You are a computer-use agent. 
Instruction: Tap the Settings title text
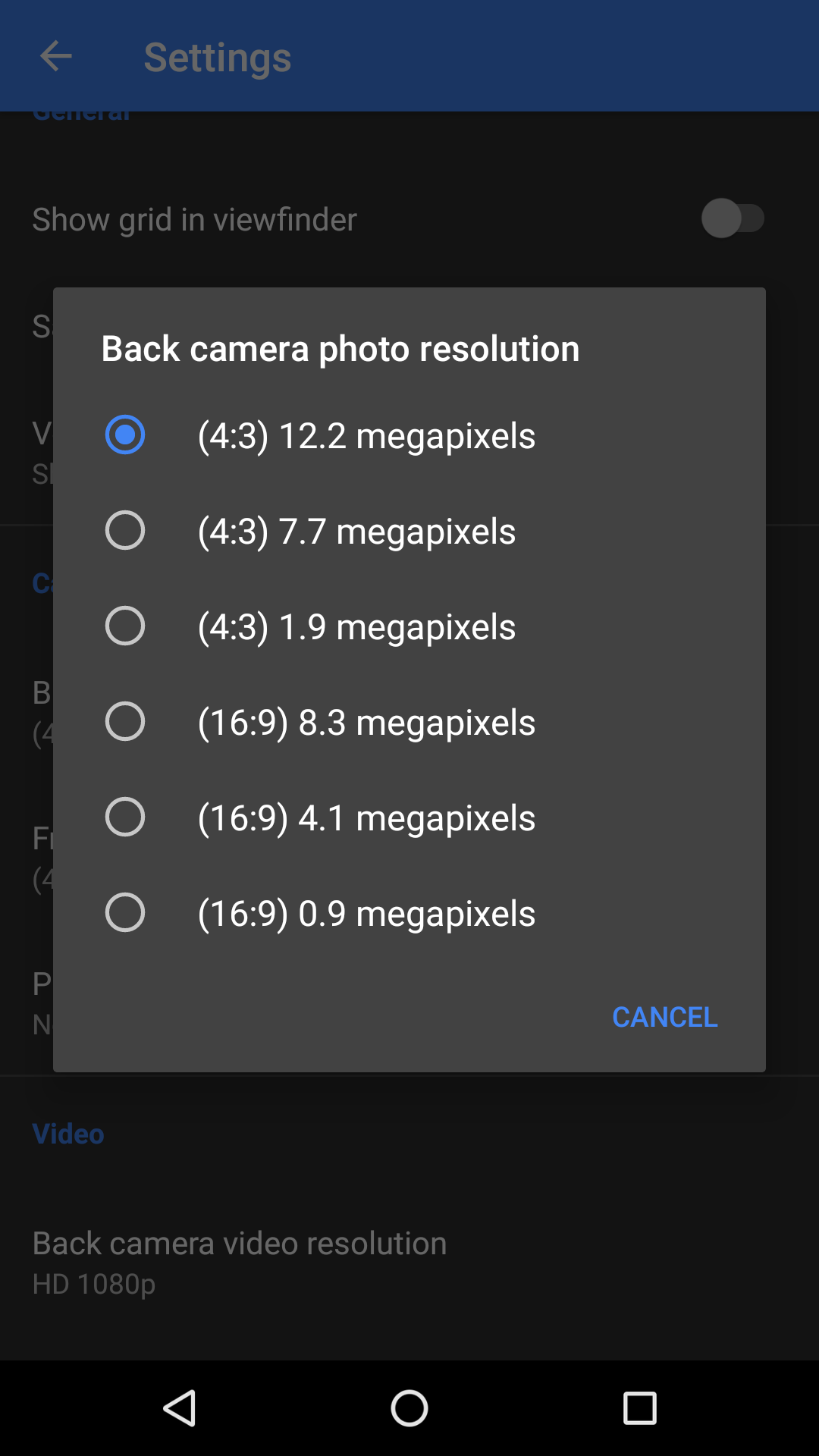point(218,58)
